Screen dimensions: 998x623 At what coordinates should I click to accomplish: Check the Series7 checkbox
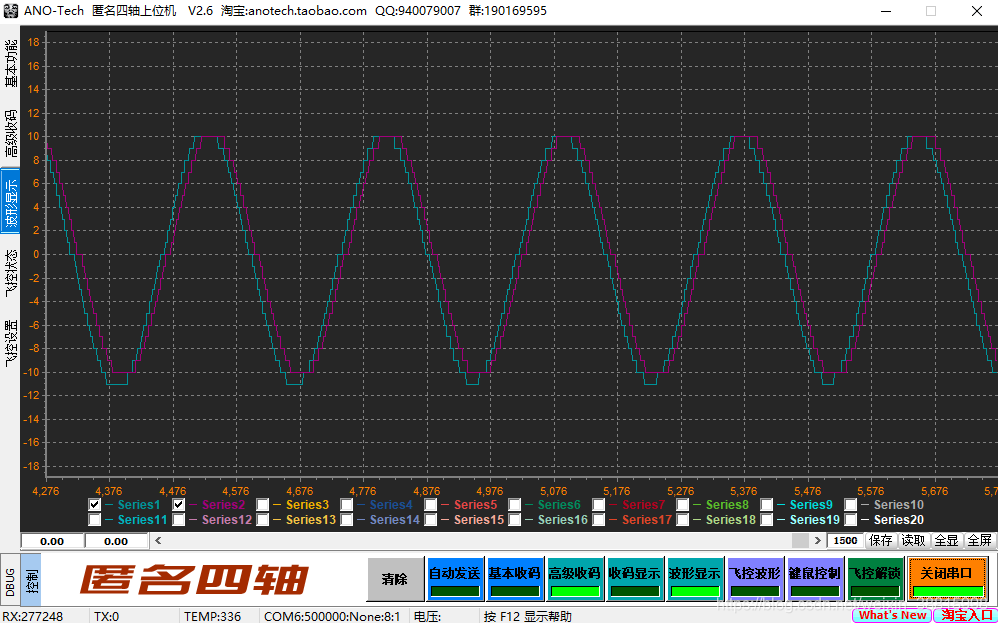598,505
